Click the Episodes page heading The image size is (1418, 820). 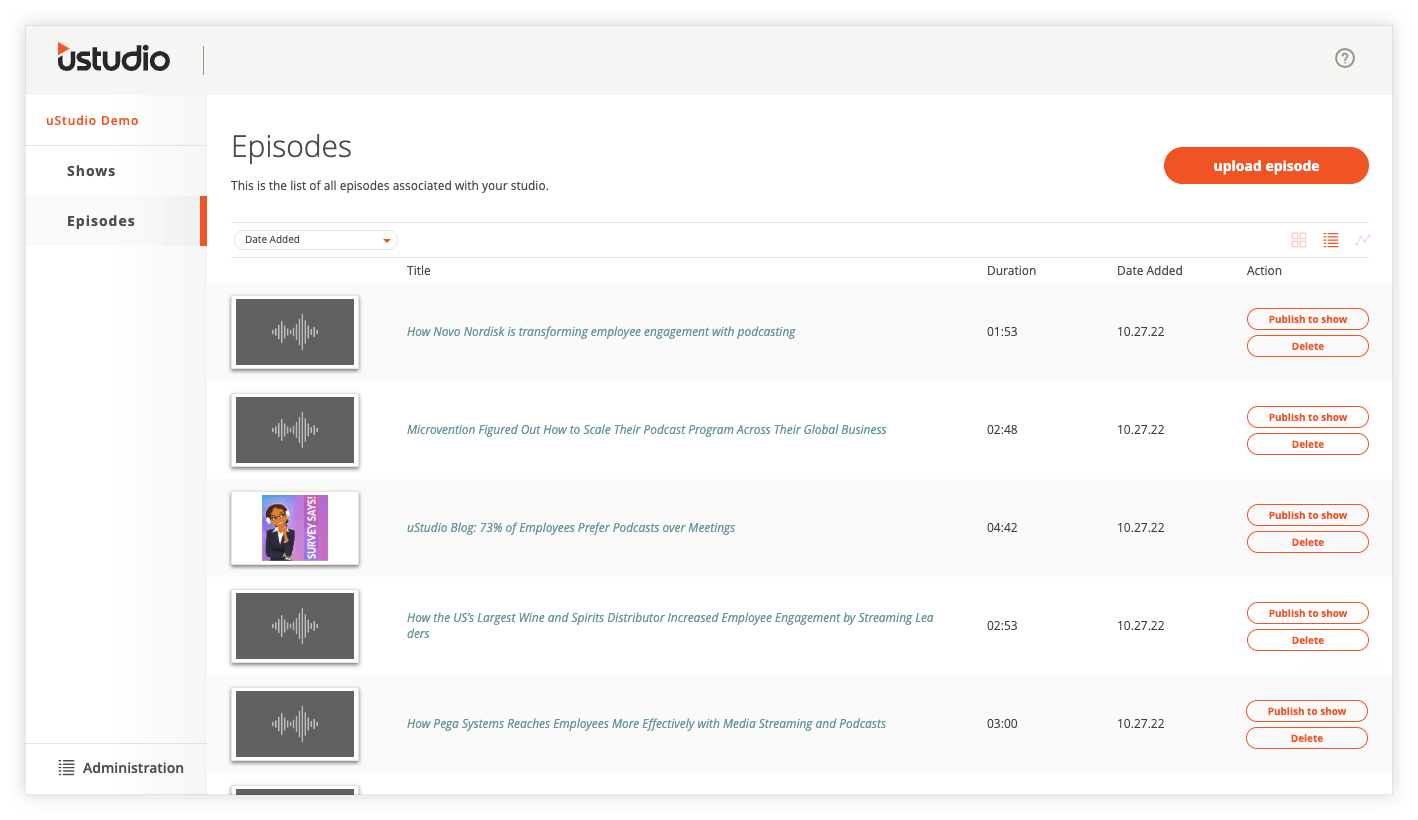click(292, 147)
